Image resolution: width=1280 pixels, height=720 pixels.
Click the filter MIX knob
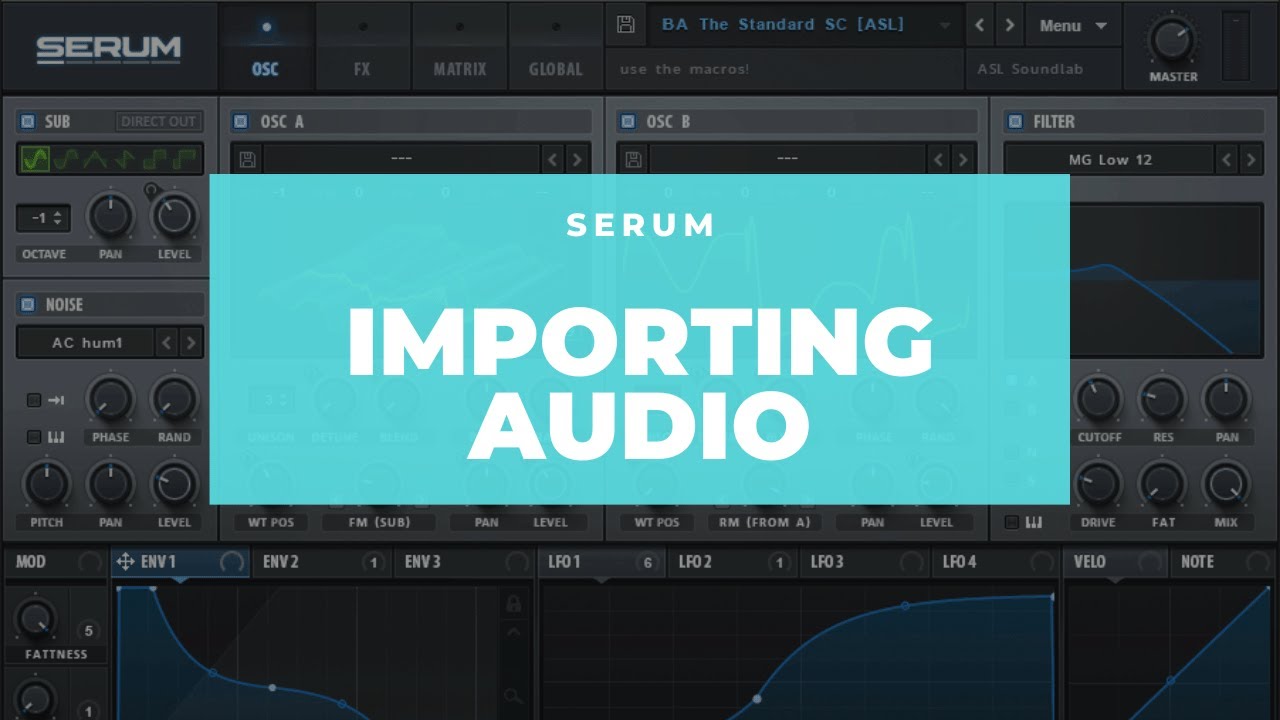1226,484
